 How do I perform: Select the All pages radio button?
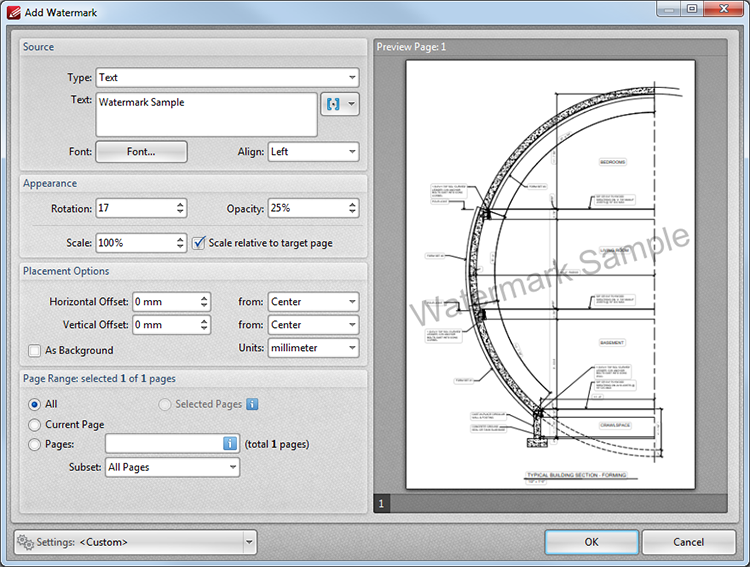[34, 405]
